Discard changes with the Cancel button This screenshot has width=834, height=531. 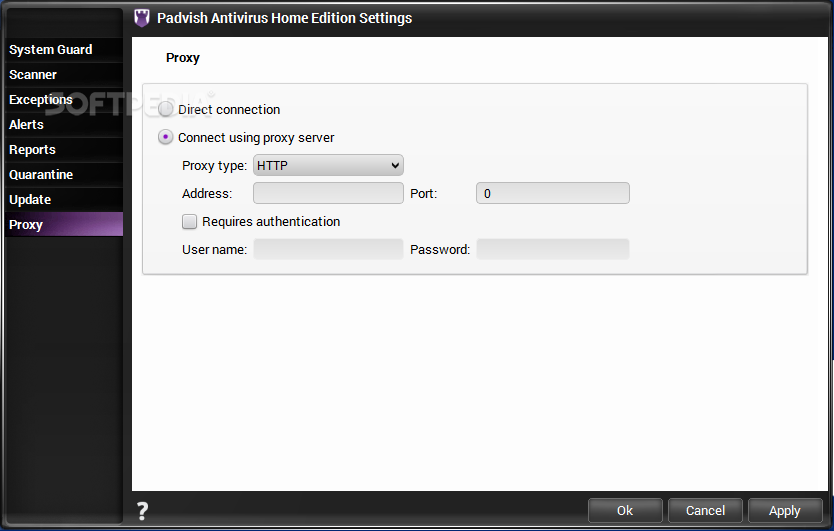(x=705, y=511)
